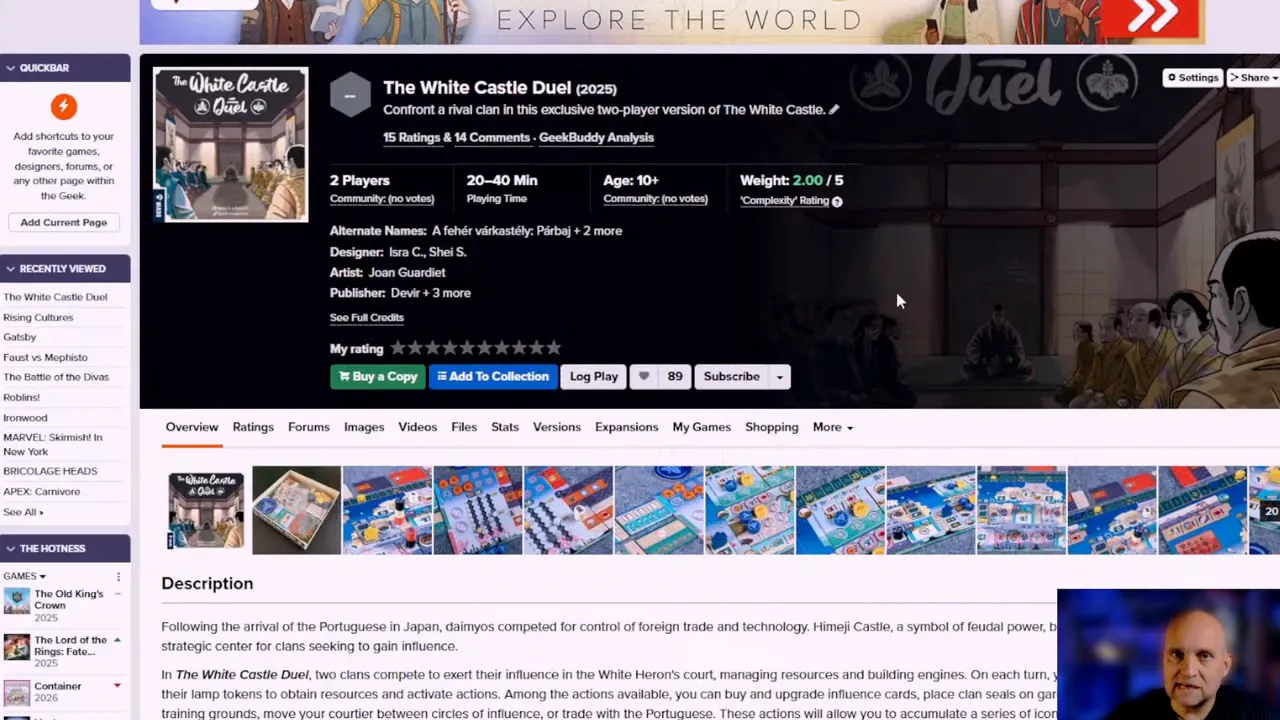1280x720 pixels.
Task: Click the 89 fans count
Action: pos(675,377)
